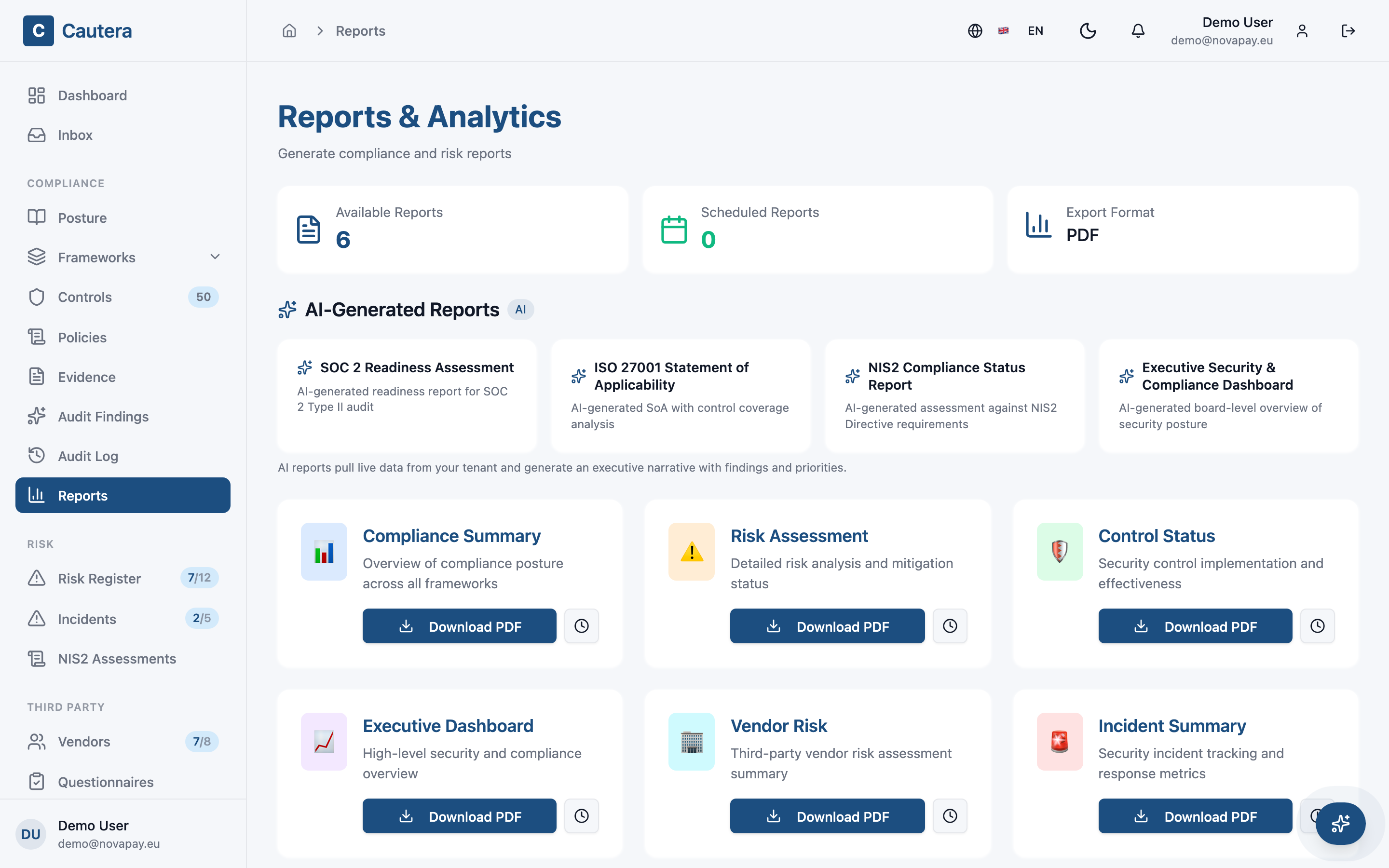Viewport: 1389px width, 868px height.
Task: Select Reports in the sidebar
Action: coord(123,495)
